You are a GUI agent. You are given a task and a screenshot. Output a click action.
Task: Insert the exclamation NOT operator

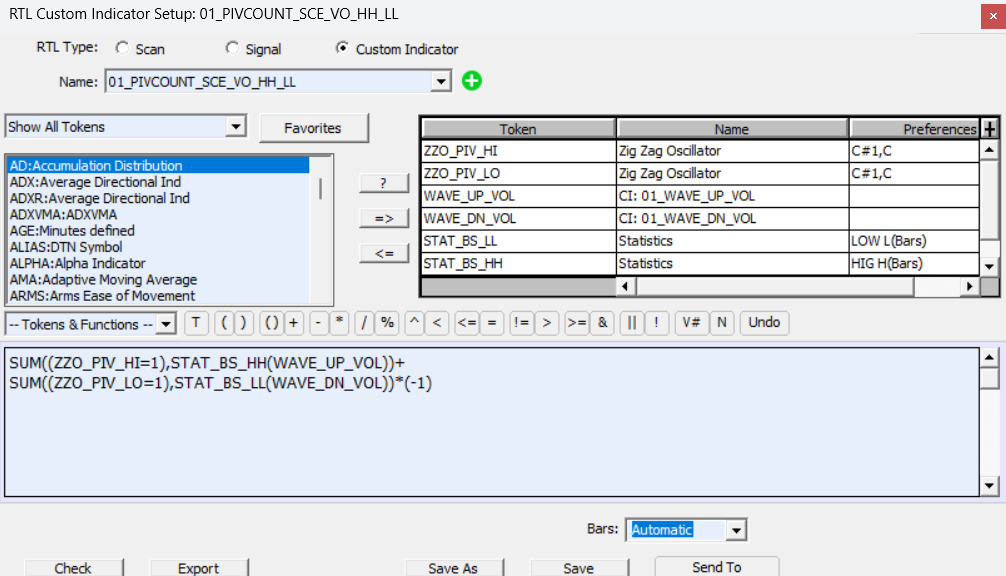point(656,323)
